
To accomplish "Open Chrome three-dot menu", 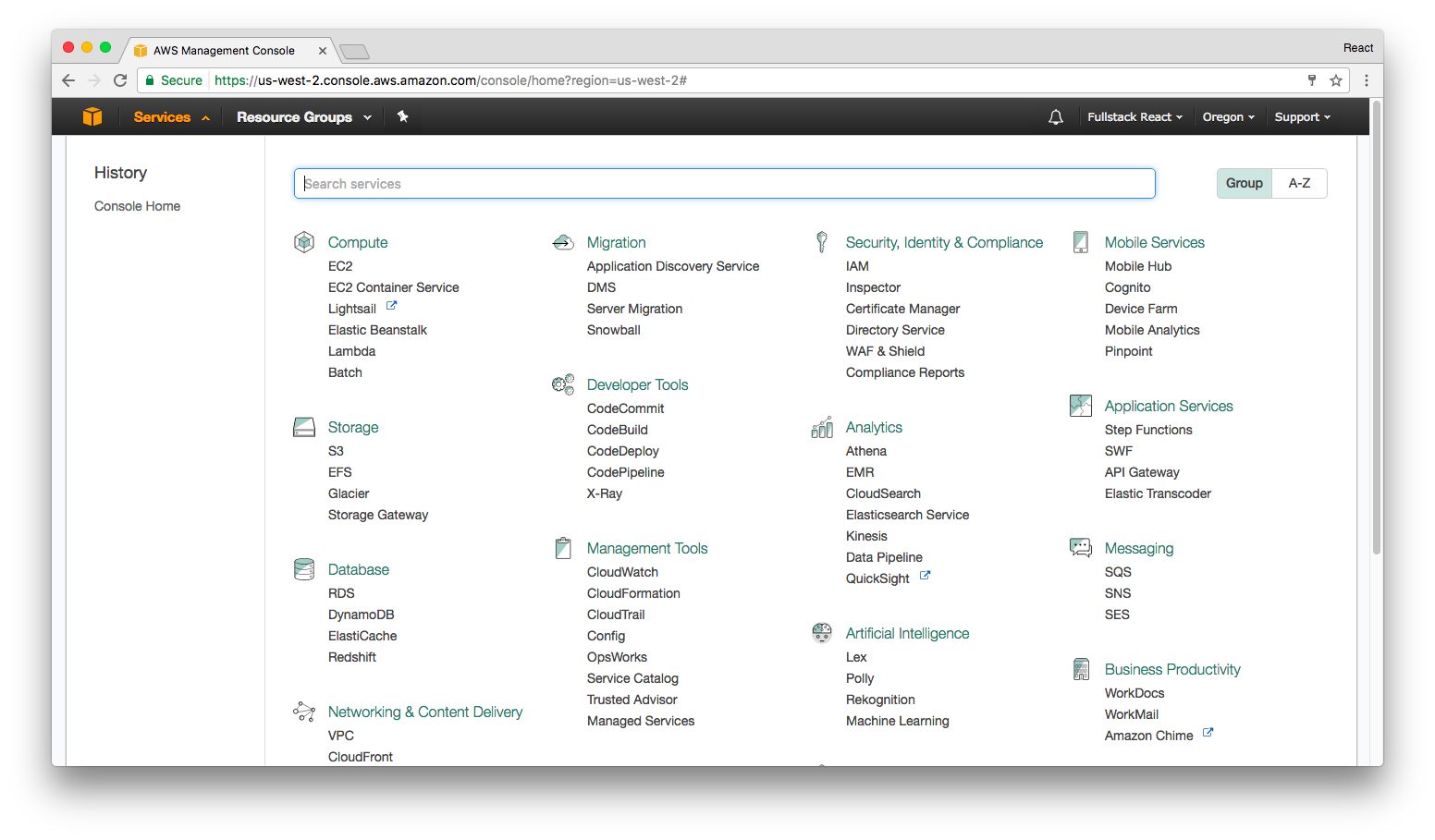I will tap(1367, 80).
